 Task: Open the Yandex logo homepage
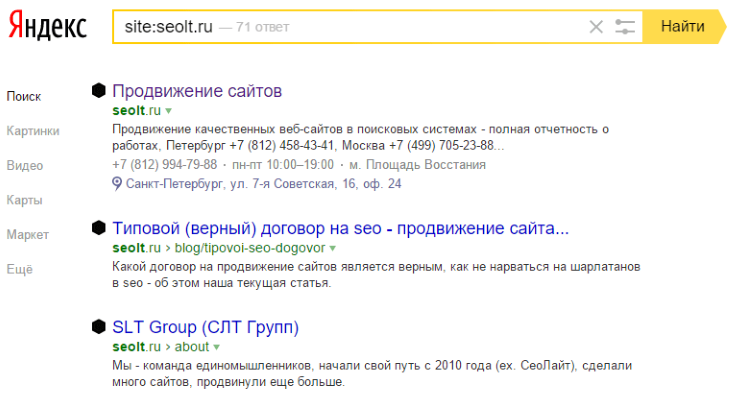47,25
